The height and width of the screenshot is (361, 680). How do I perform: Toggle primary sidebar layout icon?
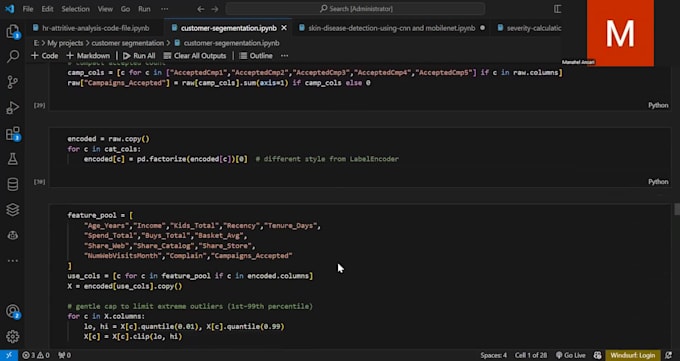[558, 9]
